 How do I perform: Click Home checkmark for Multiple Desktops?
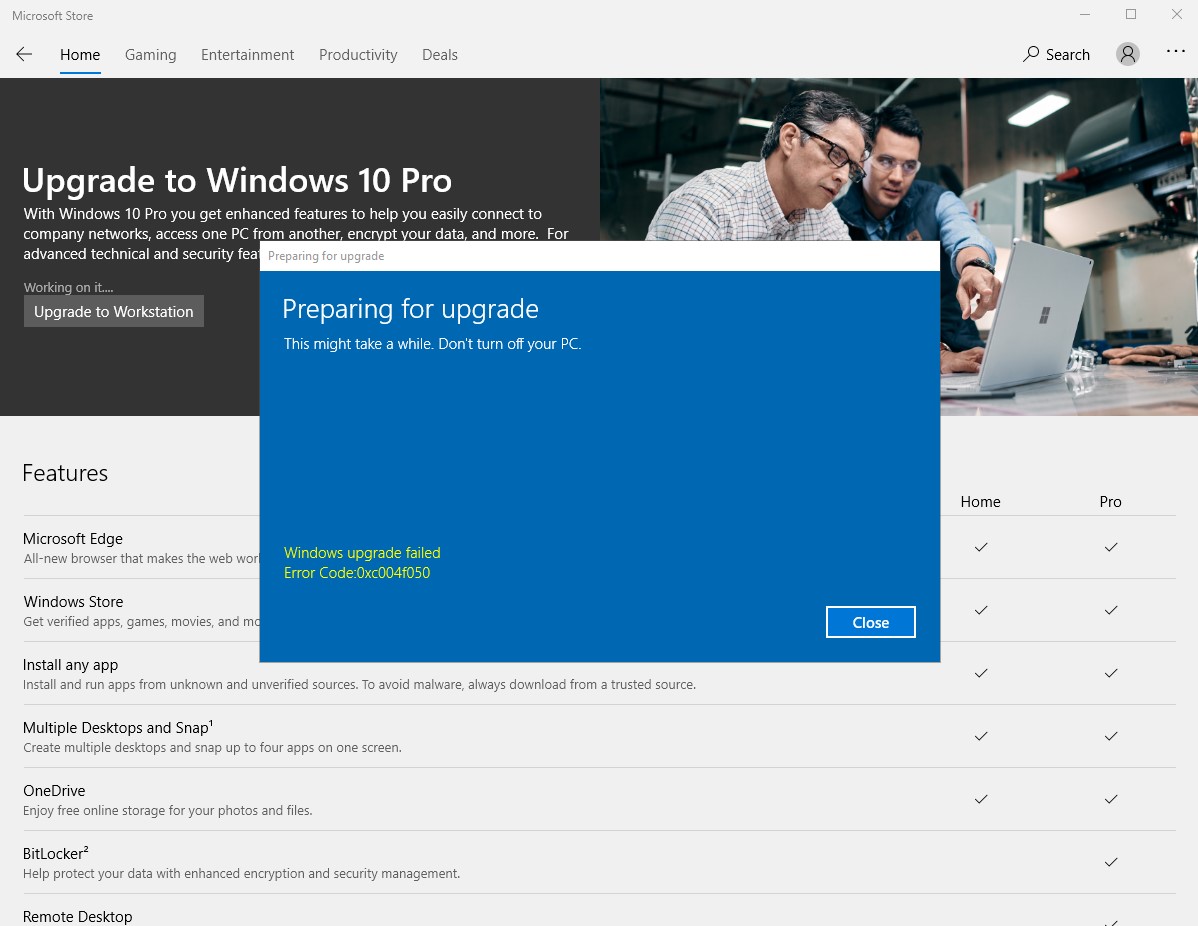coord(981,736)
